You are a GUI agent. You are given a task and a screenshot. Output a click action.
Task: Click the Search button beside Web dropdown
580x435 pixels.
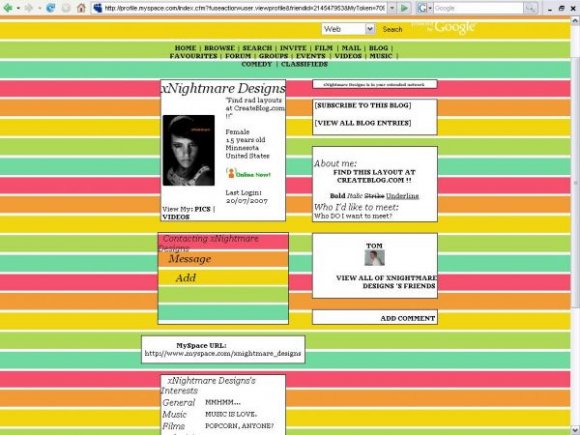click(x=392, y=29)
